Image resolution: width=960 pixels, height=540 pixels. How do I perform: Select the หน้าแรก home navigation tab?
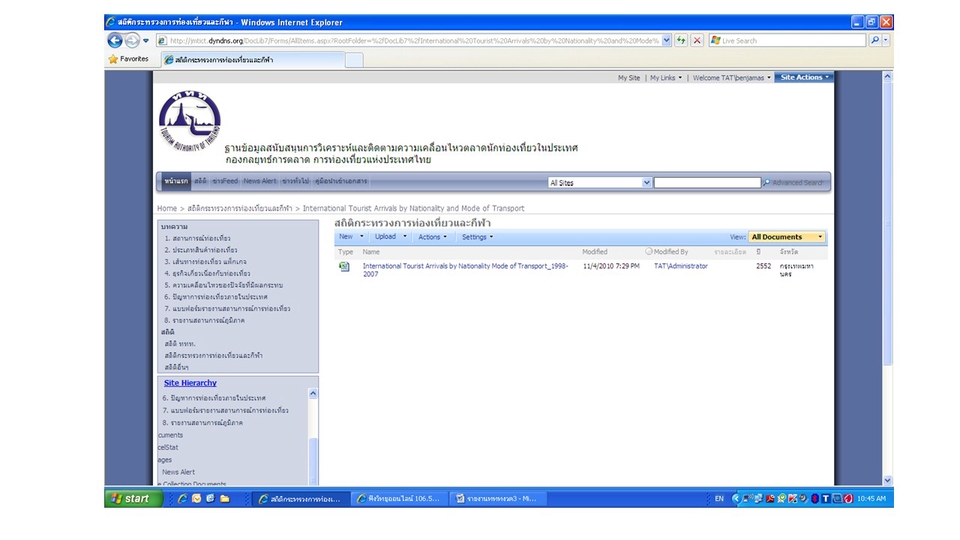[176, 181]
